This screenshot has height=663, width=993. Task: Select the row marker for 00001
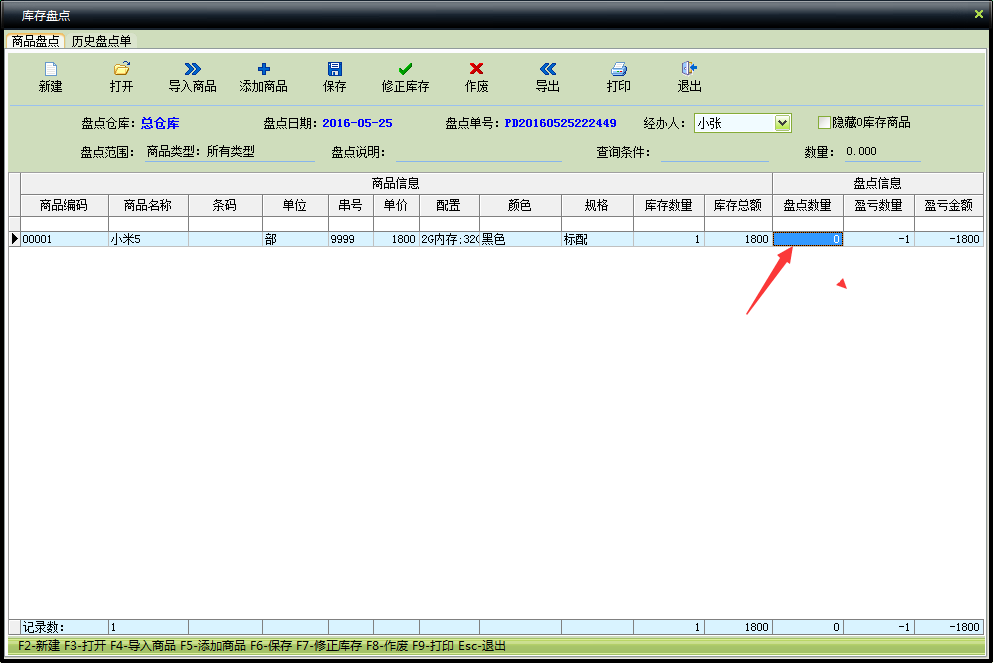coord(14,239)
